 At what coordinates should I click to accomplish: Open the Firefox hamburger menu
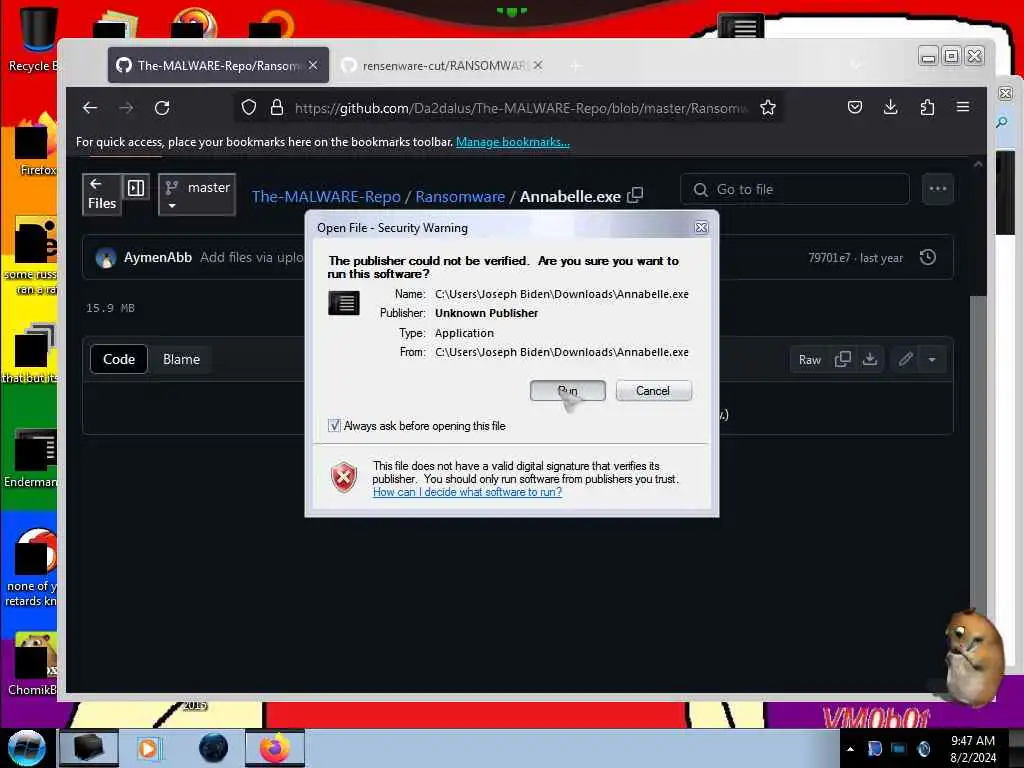coord(963,107)
